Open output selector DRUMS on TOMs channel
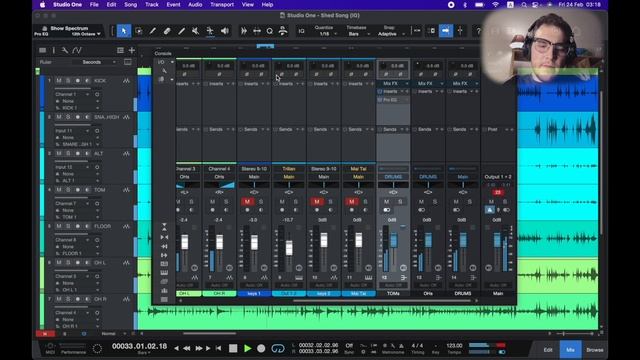Screen dimensions: 640x360 coord(393,177)
